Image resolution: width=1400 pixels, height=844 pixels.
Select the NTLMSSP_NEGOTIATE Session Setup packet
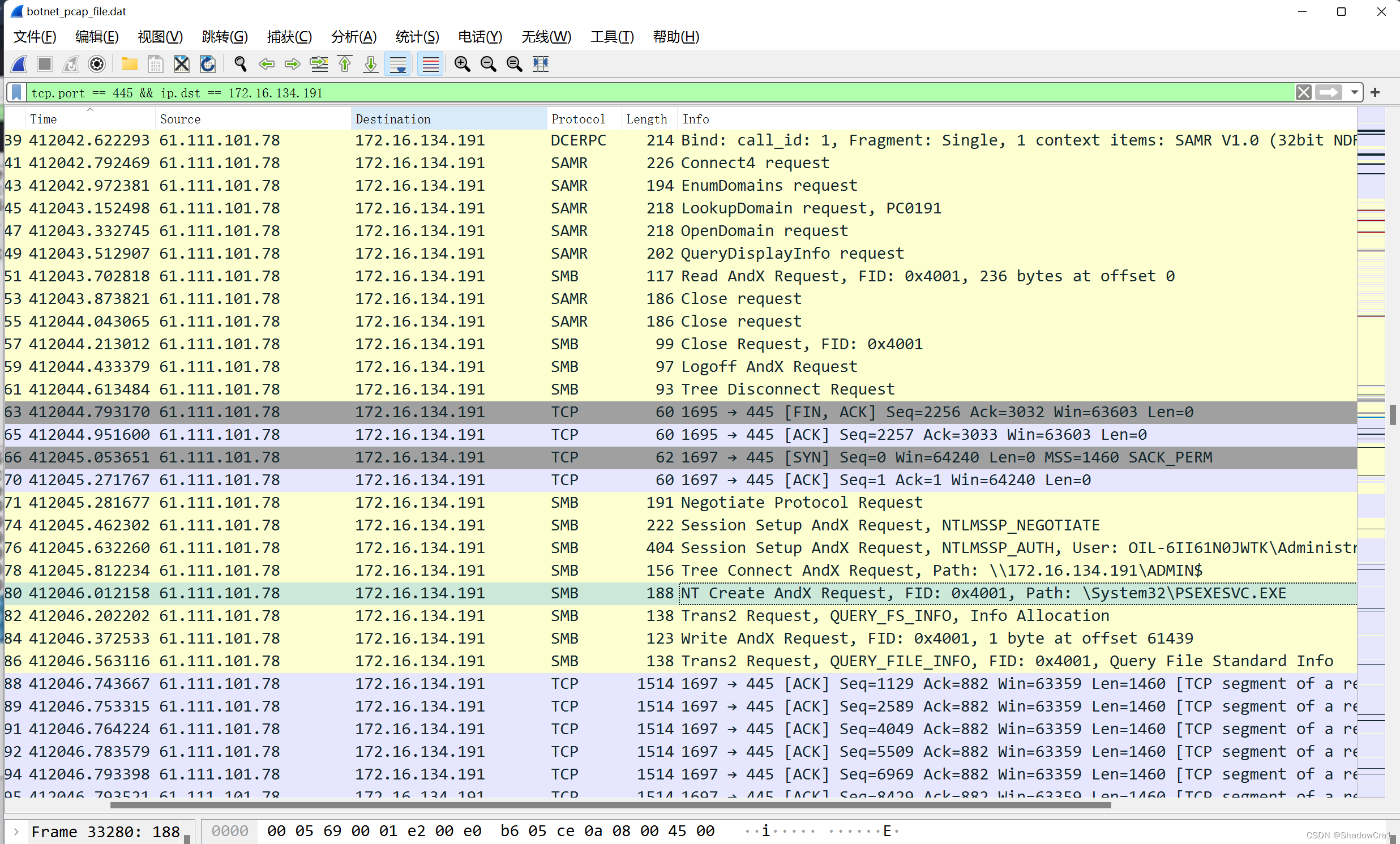[x=680, y=525]
